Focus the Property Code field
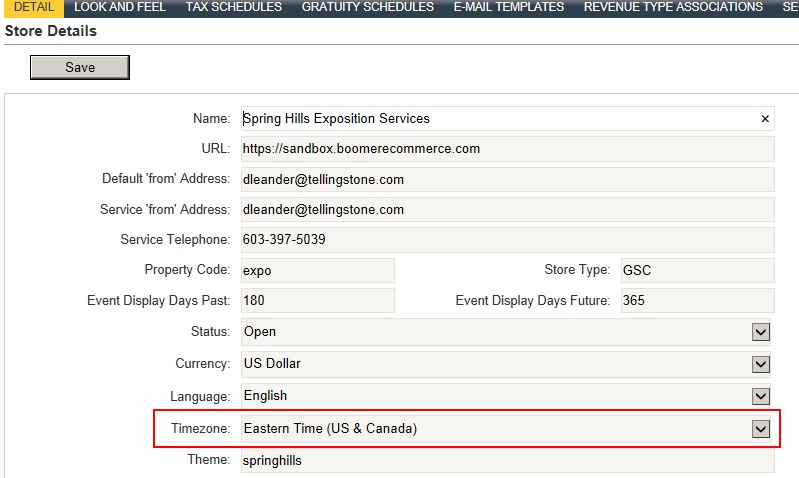Screen dimensions: 799x478 tap(317, 271)
